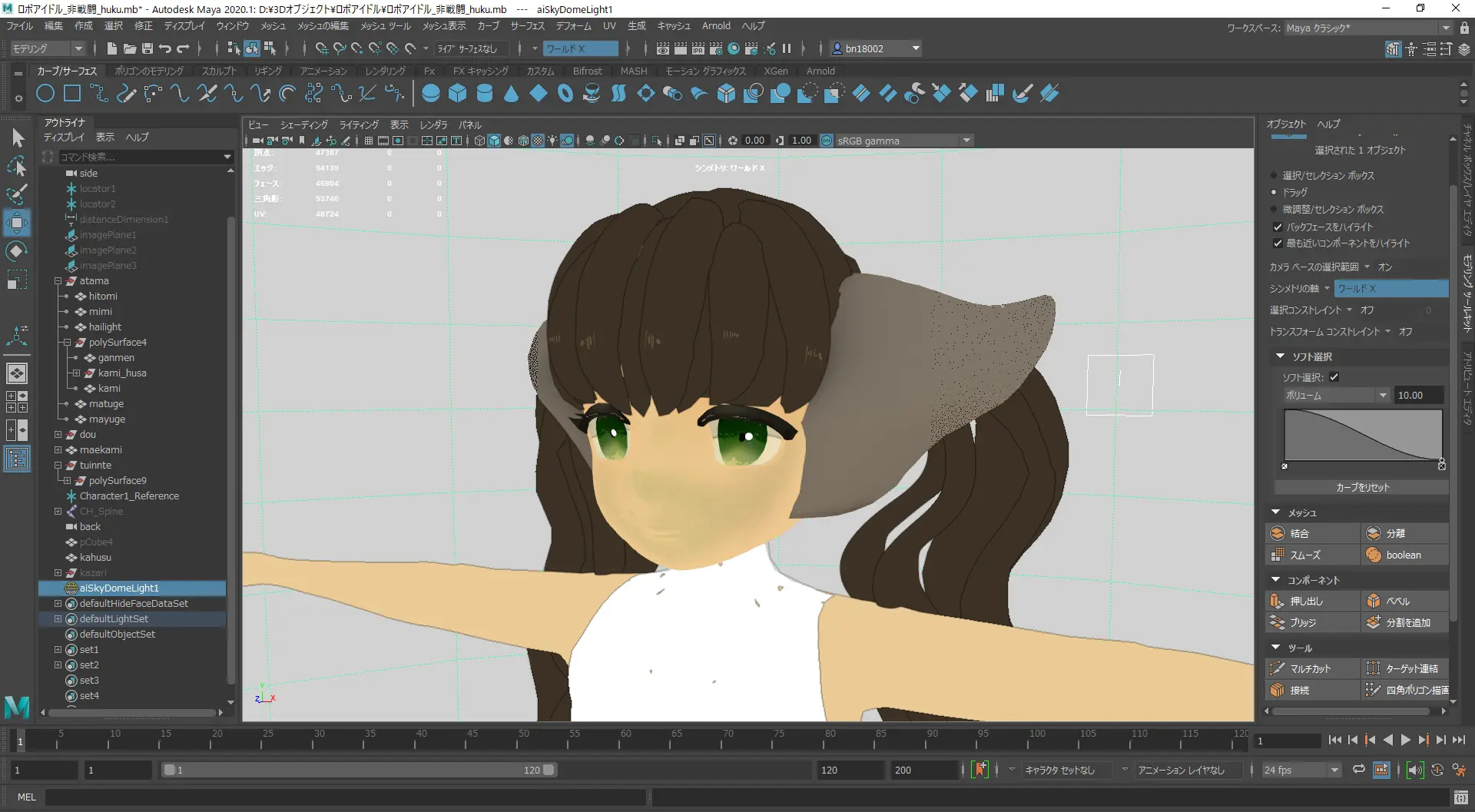Play the animation forward
Screen dimensions: 1475x812
(1405, 740)
